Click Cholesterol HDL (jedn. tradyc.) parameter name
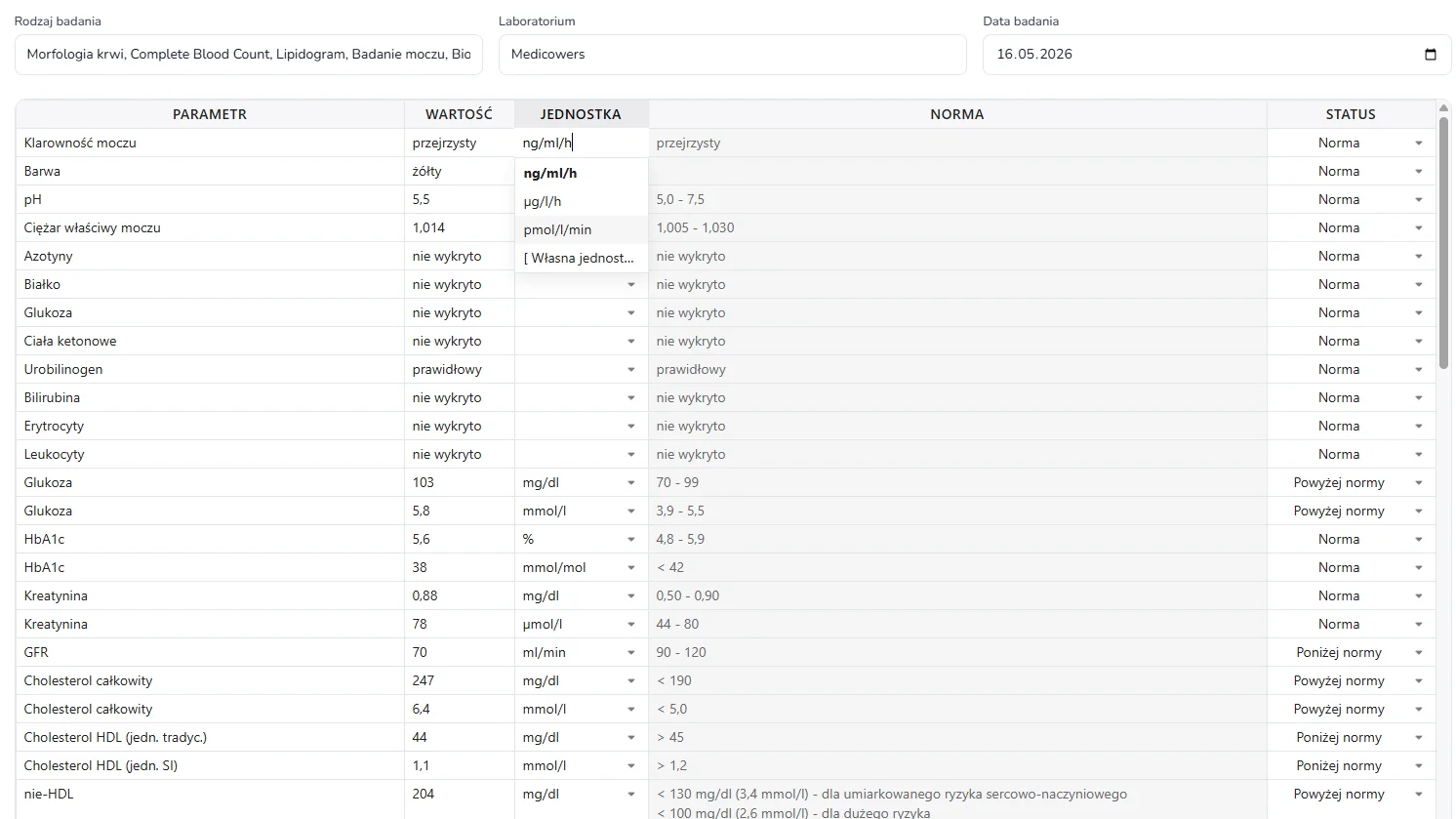This screenshot has height=819, width=1456. pos(116,737)
